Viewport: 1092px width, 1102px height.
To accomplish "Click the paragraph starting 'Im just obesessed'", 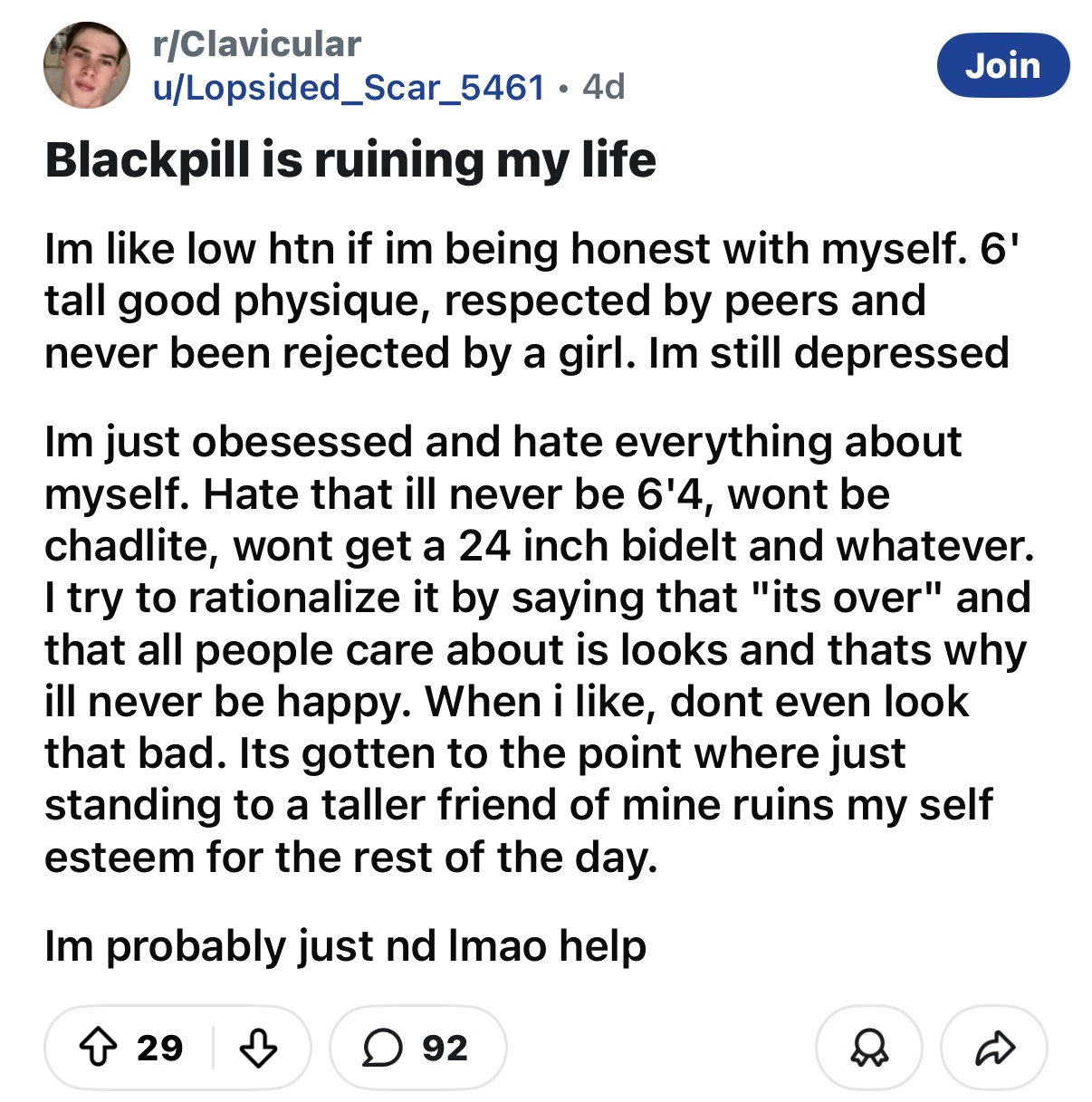I will [x=534, y=648].
